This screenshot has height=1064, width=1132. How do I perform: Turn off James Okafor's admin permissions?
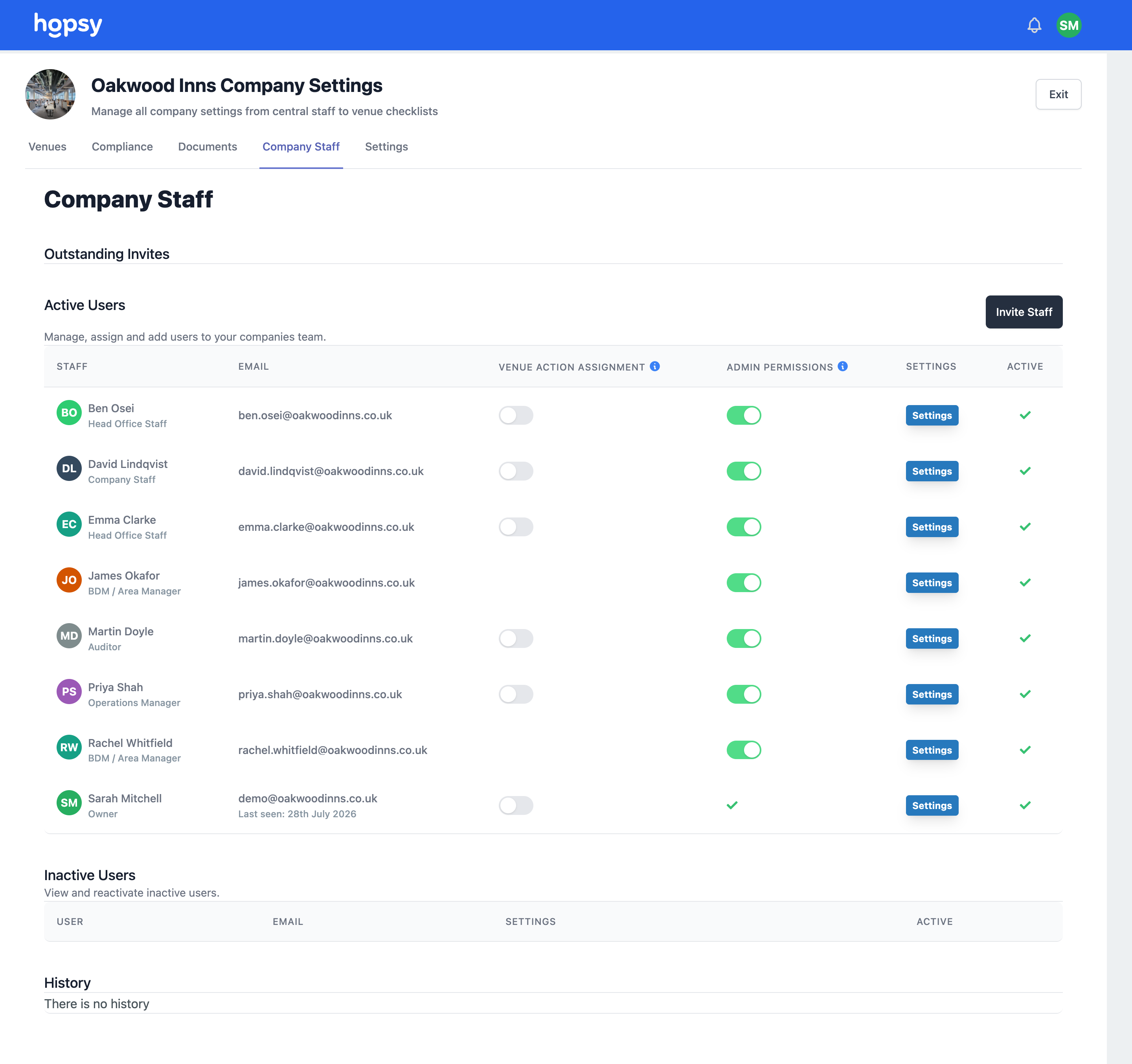click(744, 582)
